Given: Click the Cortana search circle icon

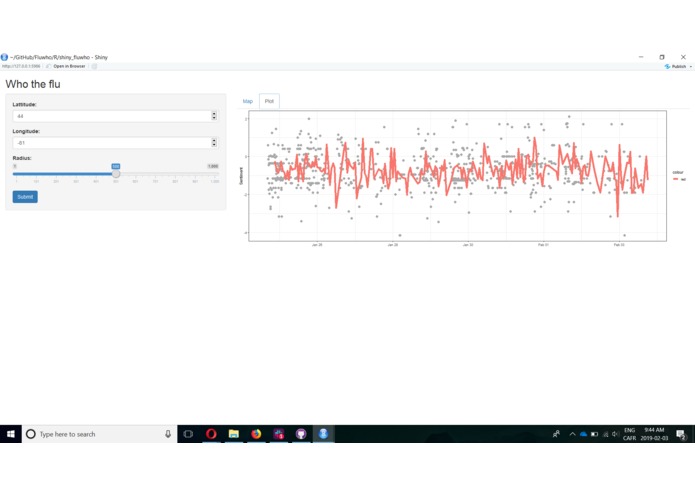Looking at the screenshot, I should pos(31,434).
